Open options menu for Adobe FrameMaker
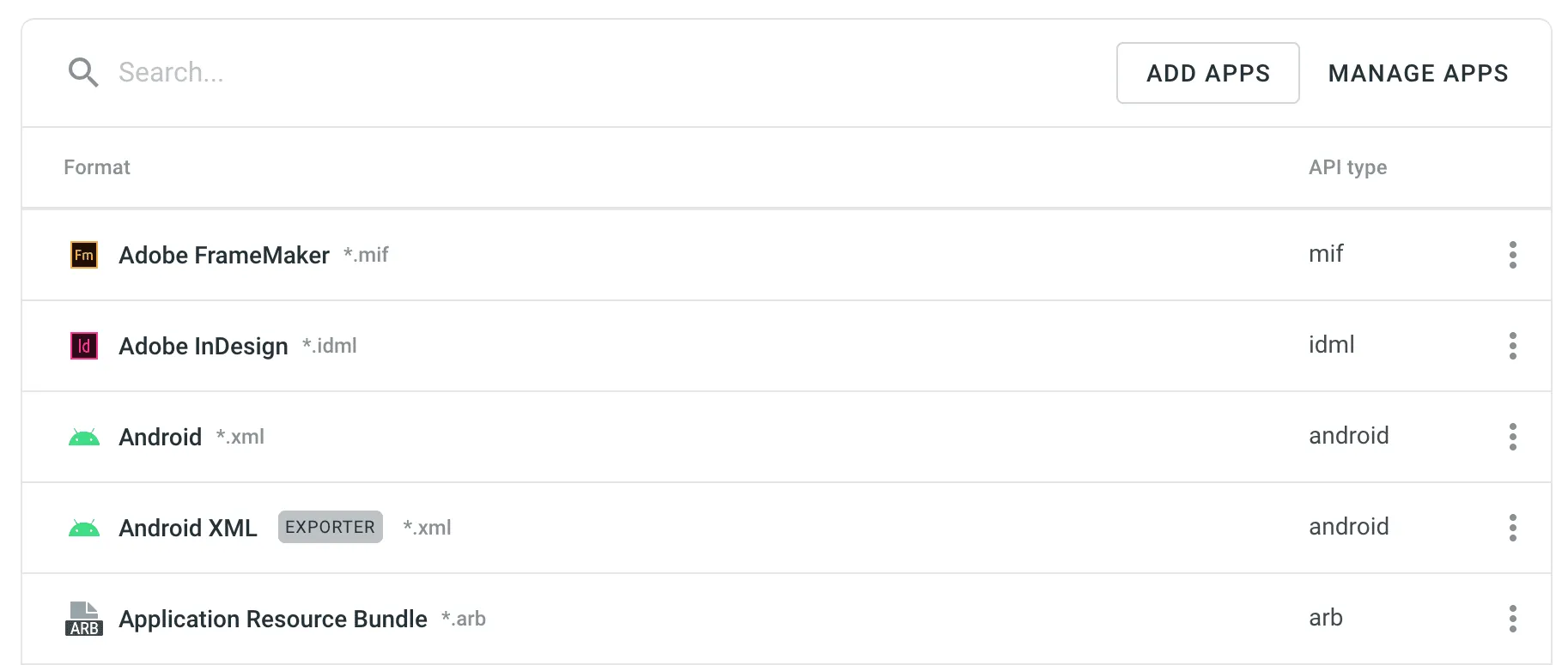The height and width of the screenshot is (665, 1568). (1512, 255)
